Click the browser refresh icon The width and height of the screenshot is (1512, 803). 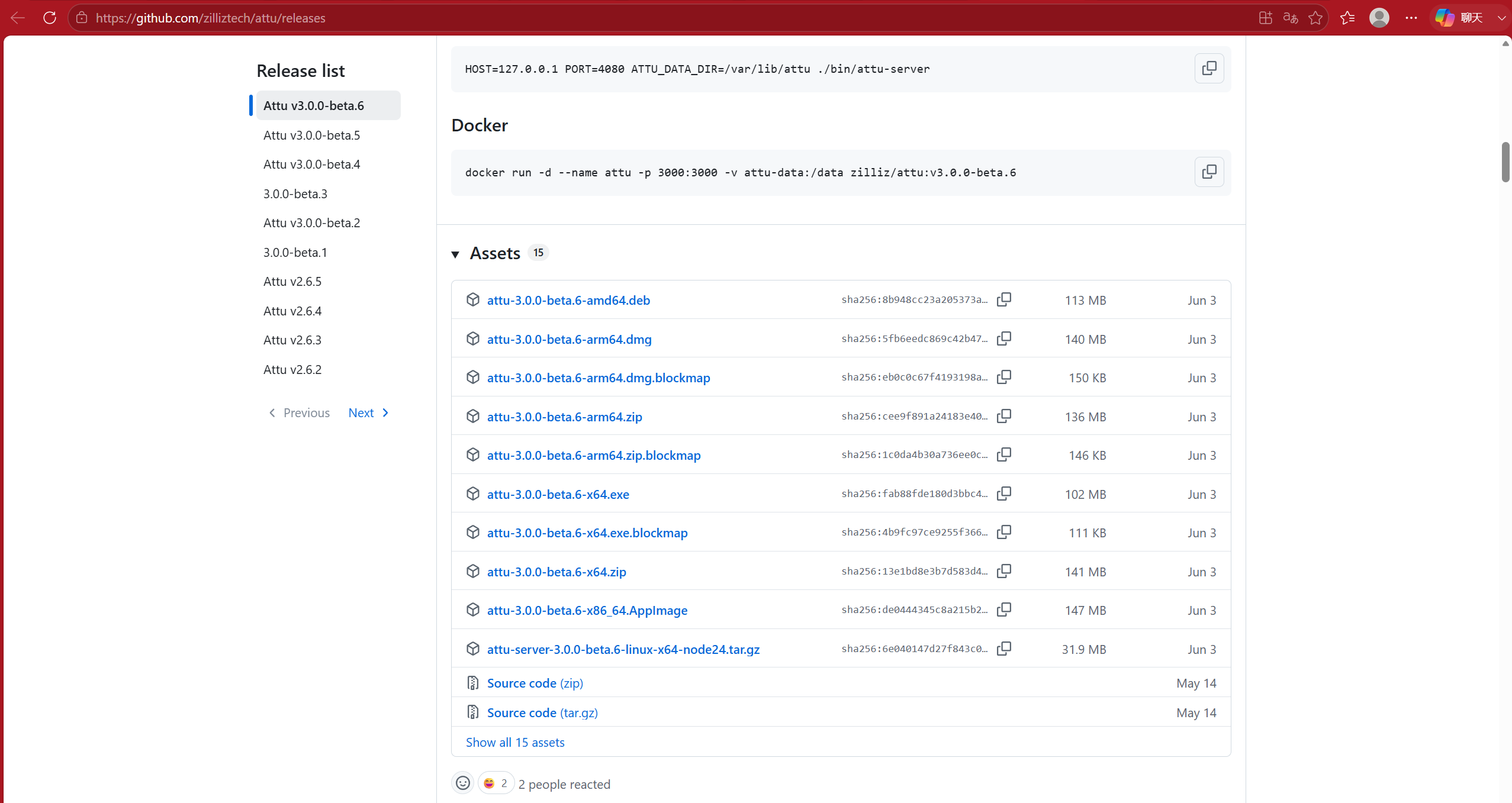click(50, 18)
